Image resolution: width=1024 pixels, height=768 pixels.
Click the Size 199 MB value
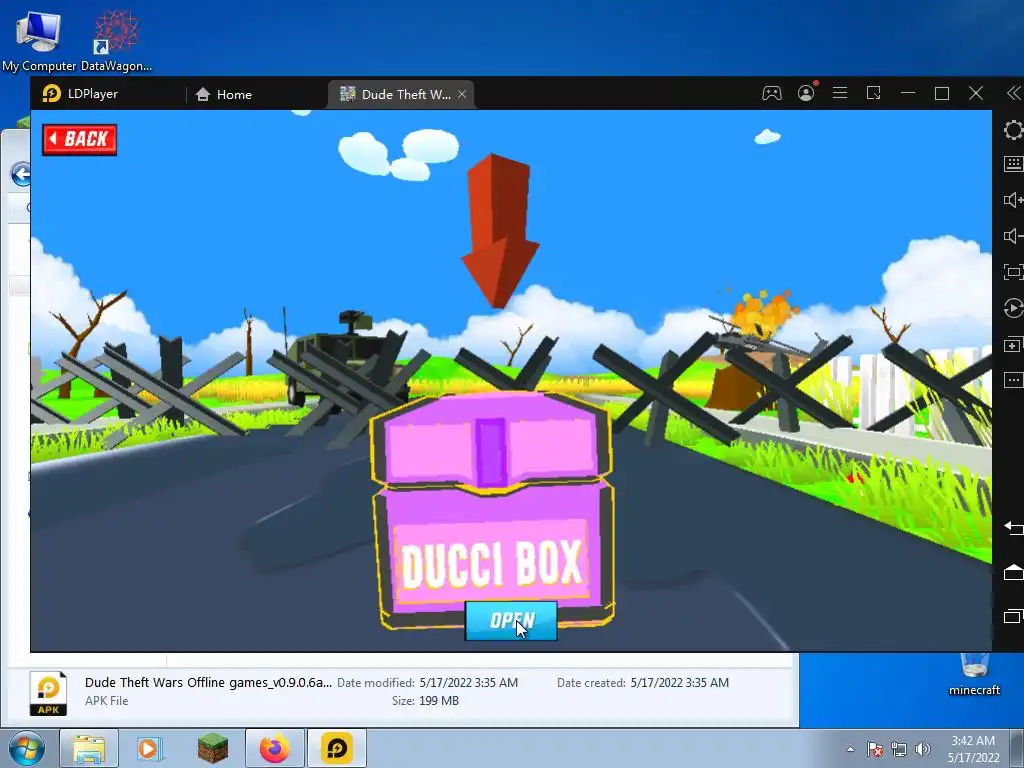tap(438, 701)
